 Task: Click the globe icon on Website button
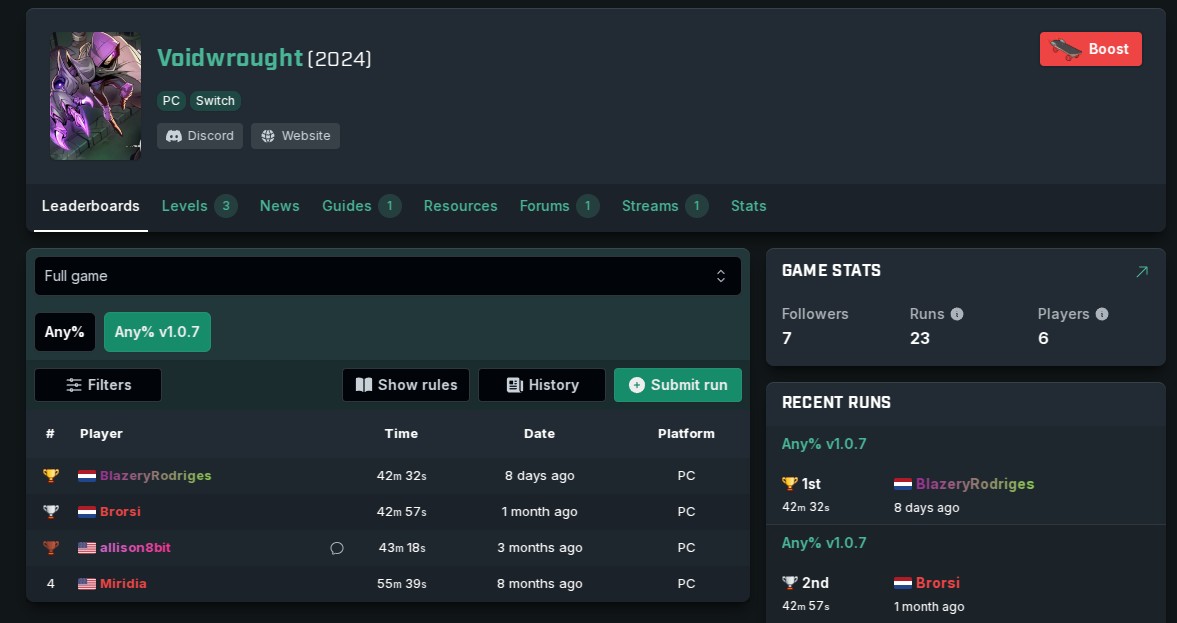coord(268,136)
